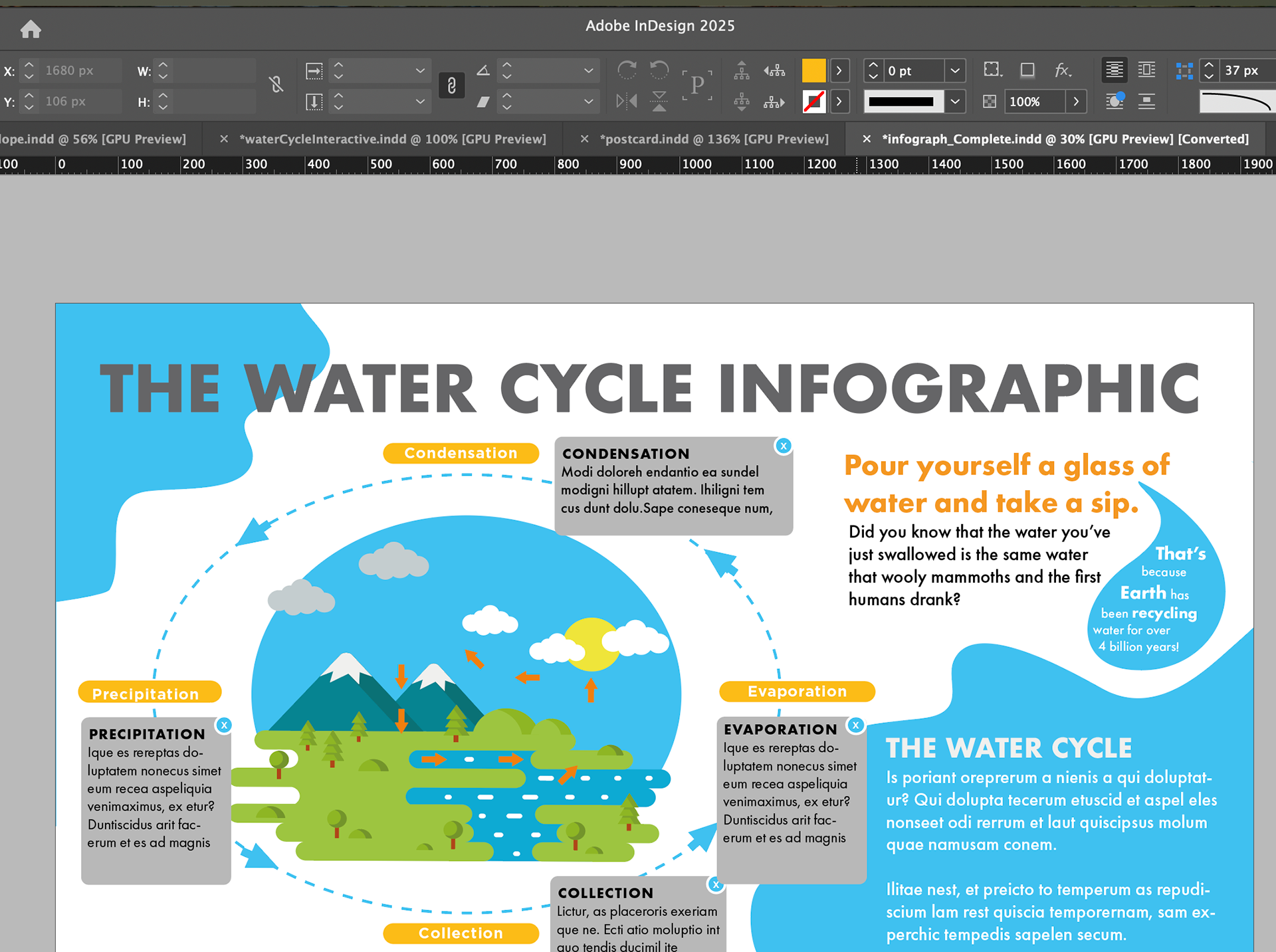The image size is (1276, 952).
Task: Click the yellow Condensation button
Action: 461,453
